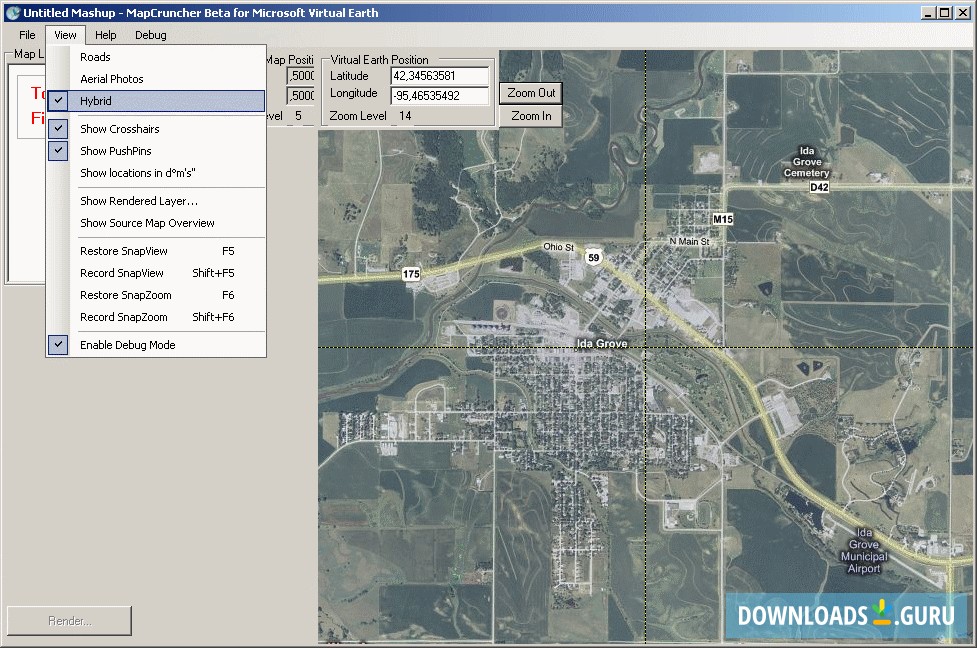Click the Zoom Out button
977x648 pixels.
pos(530,93)
